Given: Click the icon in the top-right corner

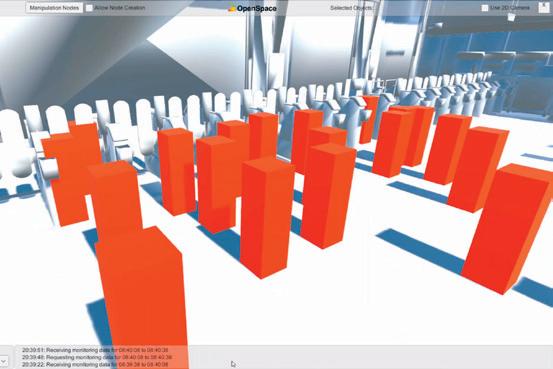Looking at the screenshot, I should (x=544, y=7).
